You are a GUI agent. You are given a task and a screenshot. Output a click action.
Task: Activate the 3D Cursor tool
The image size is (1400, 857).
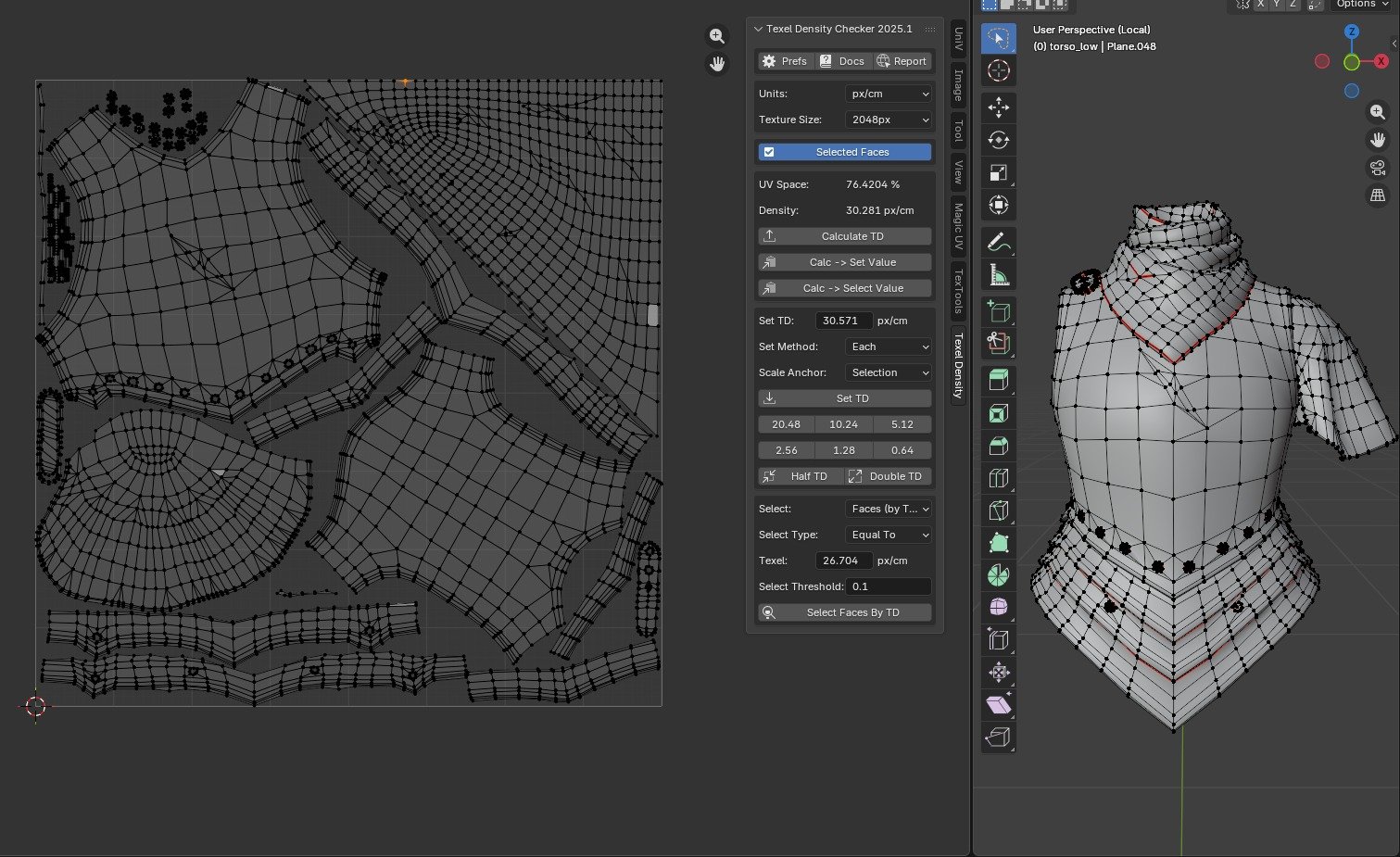coord(998,70)
